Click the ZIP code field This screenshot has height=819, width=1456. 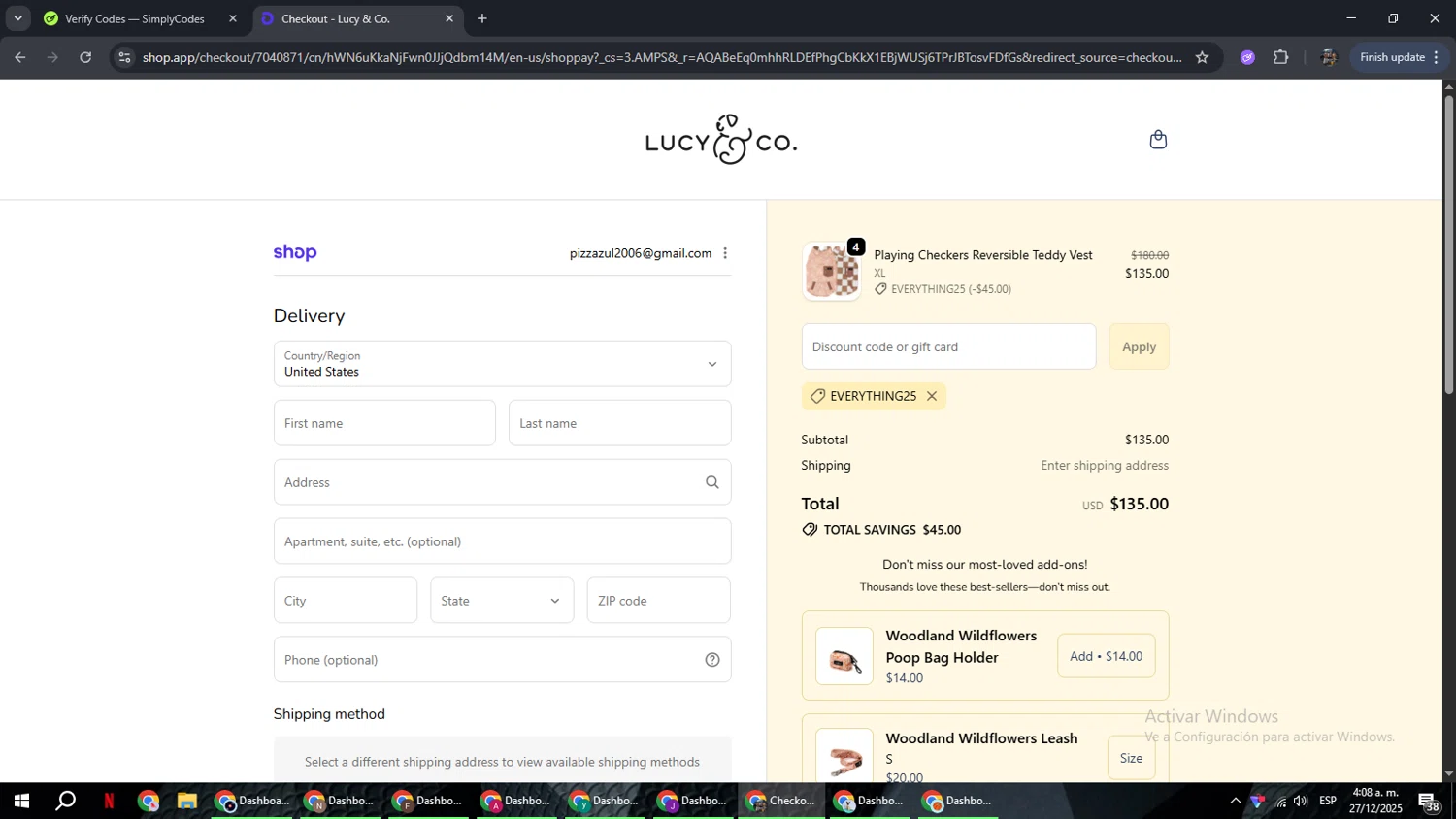click(x=658, y=601)
